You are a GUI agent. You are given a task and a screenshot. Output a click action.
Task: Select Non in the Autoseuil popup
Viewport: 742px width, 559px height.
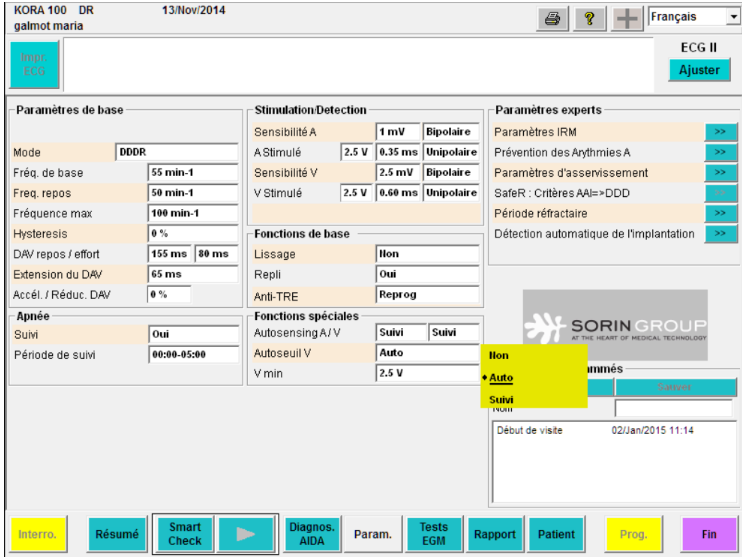pos(499,355)
